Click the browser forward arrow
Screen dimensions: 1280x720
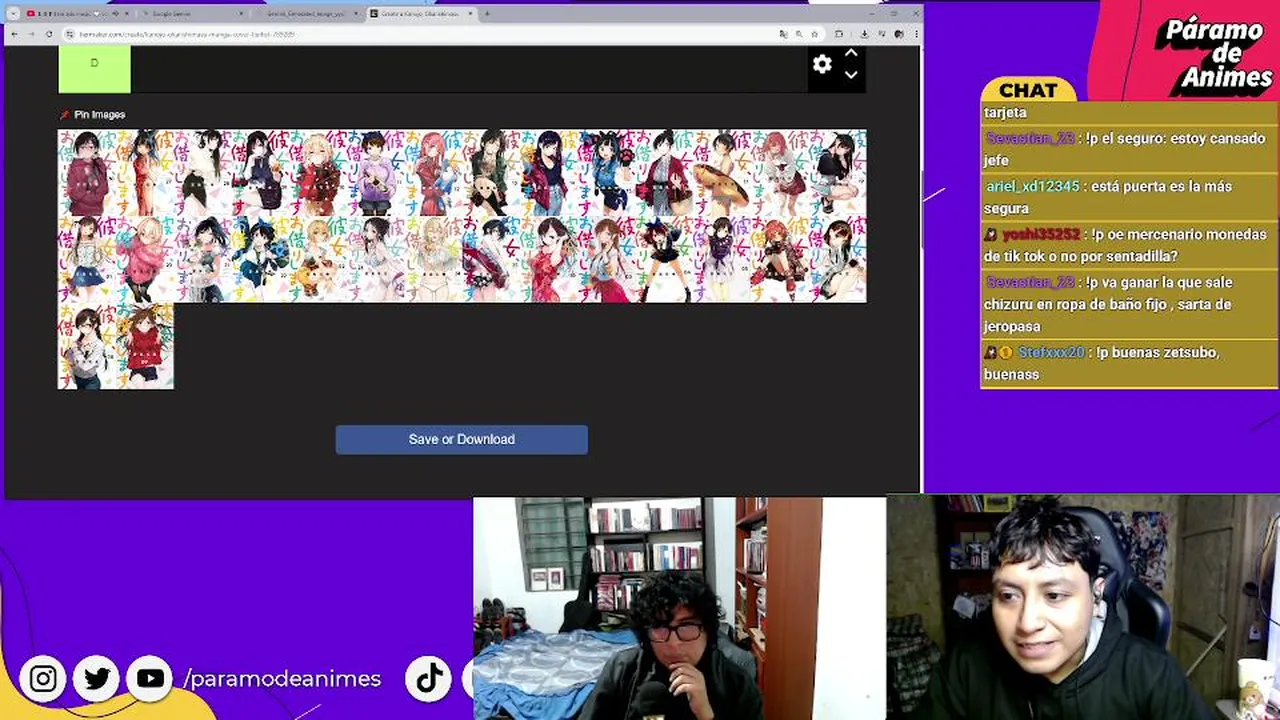click(x=31, y=34)
